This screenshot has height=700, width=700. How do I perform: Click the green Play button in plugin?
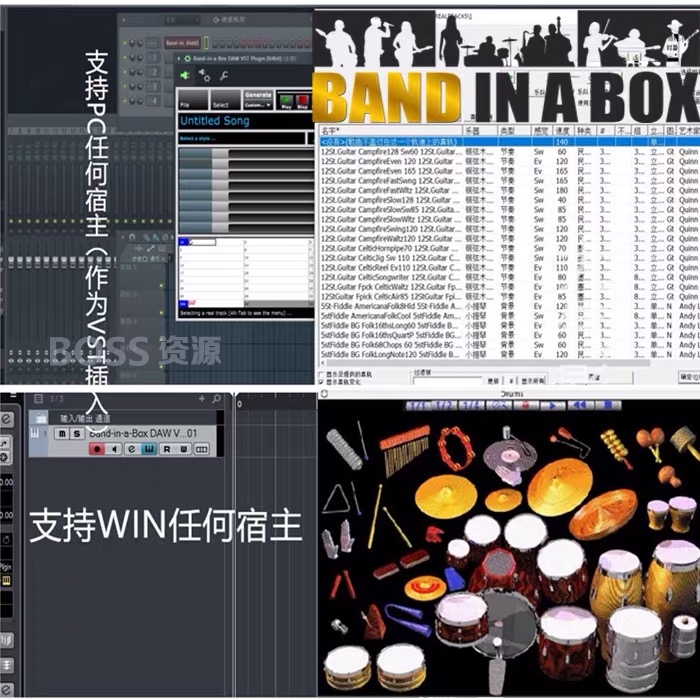coord(287,100)
